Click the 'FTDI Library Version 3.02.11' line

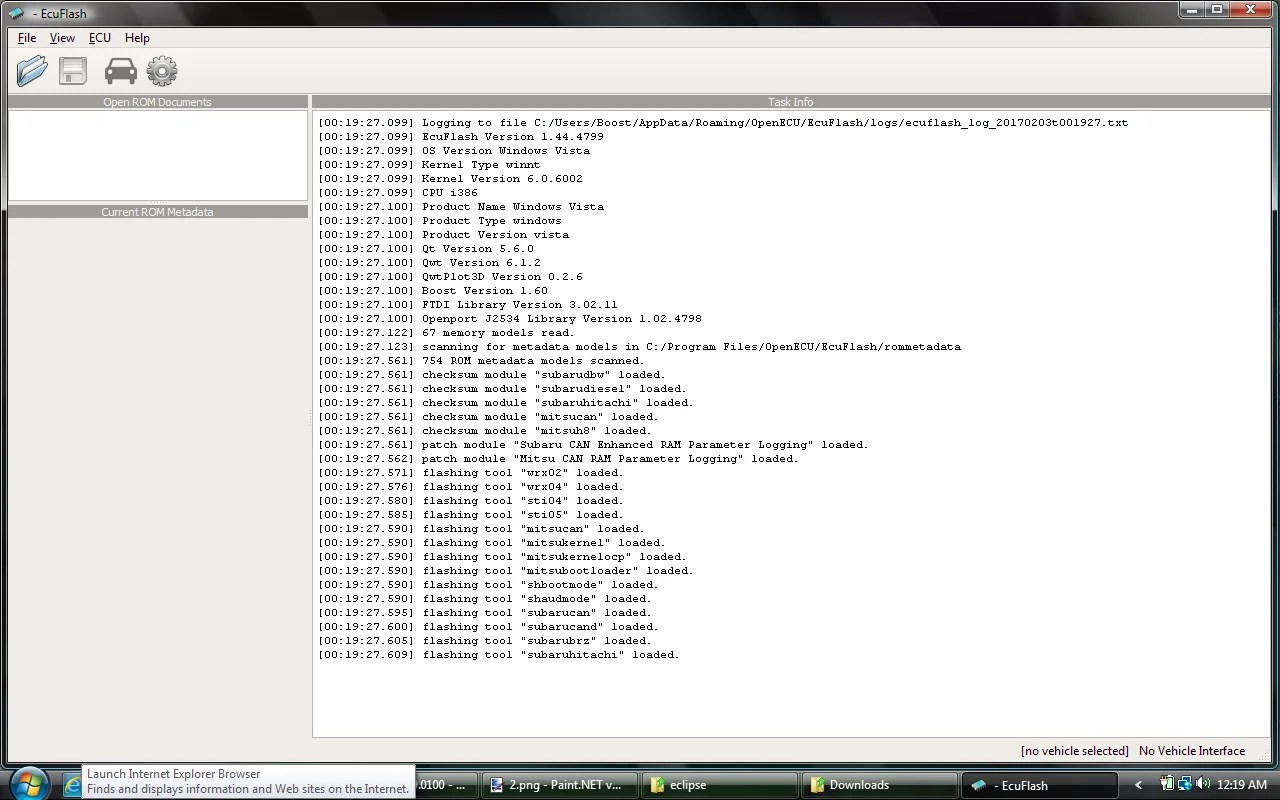coord(468,305)
